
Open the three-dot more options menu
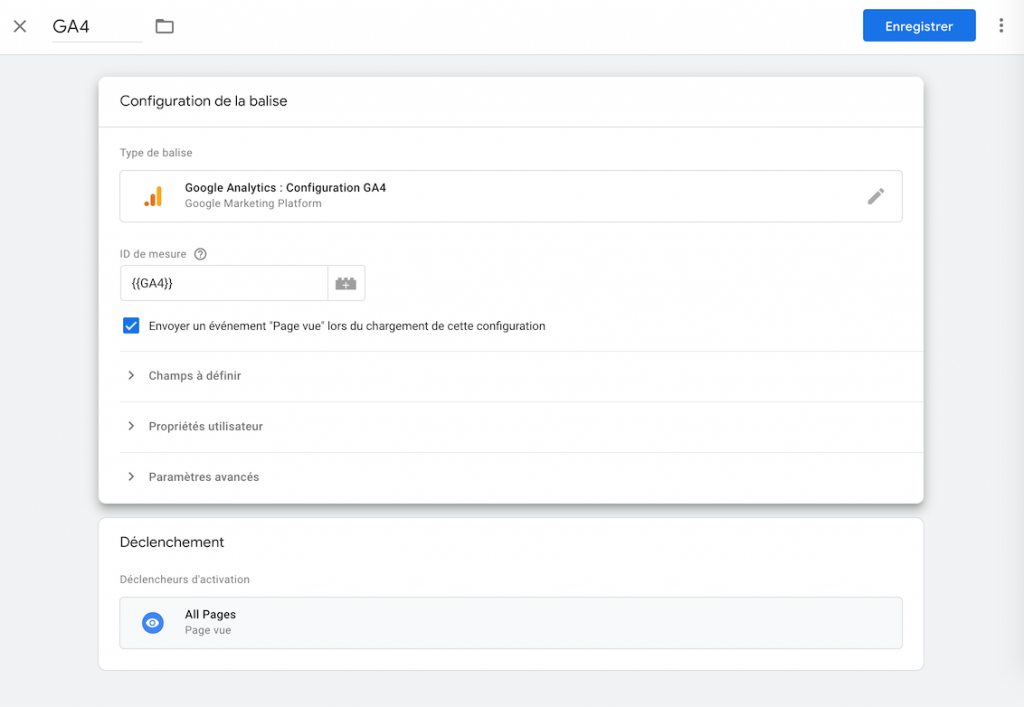(1000, 25)
